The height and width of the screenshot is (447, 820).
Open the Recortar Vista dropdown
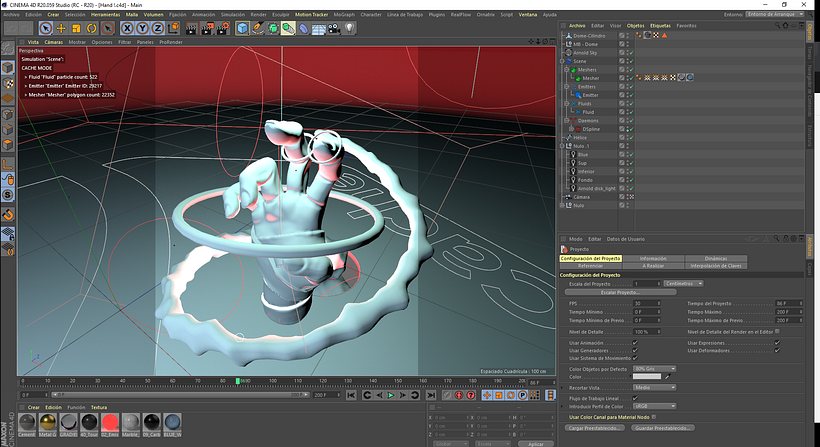(x=654, y=386)
